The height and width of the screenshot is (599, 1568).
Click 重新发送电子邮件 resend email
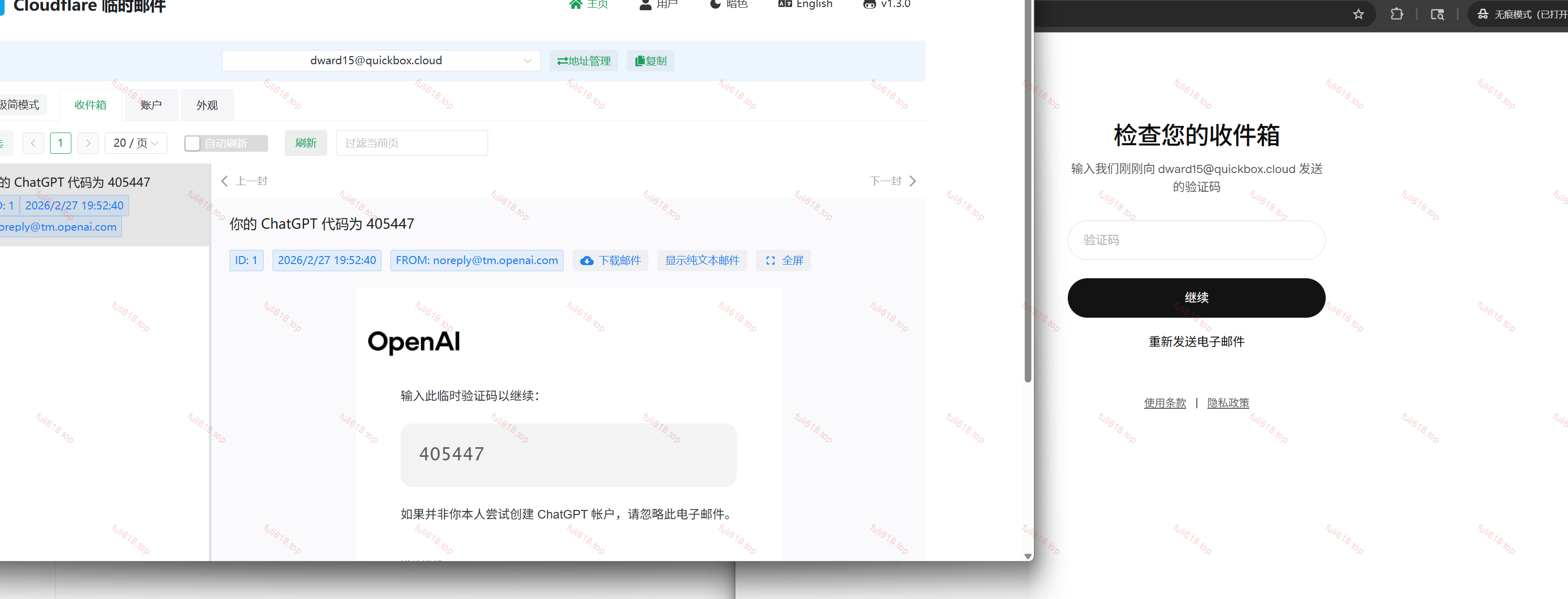pyautogui.click(x=1196, y=341)
